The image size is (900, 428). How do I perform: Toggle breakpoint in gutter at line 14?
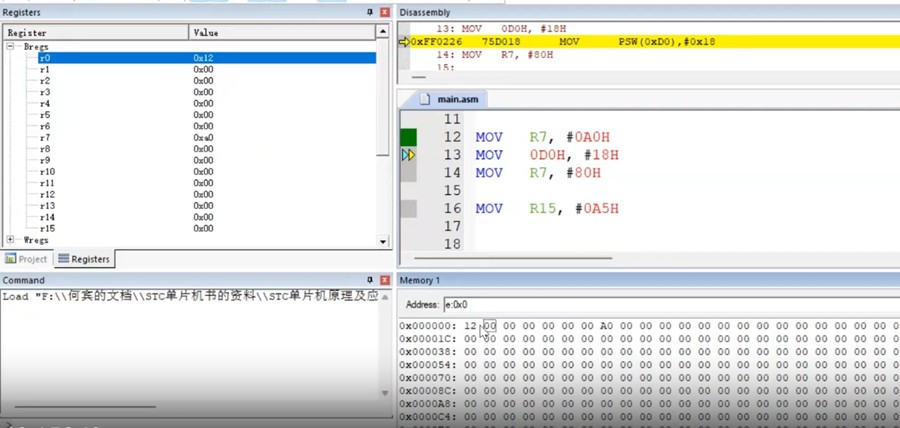coord(408,173)
